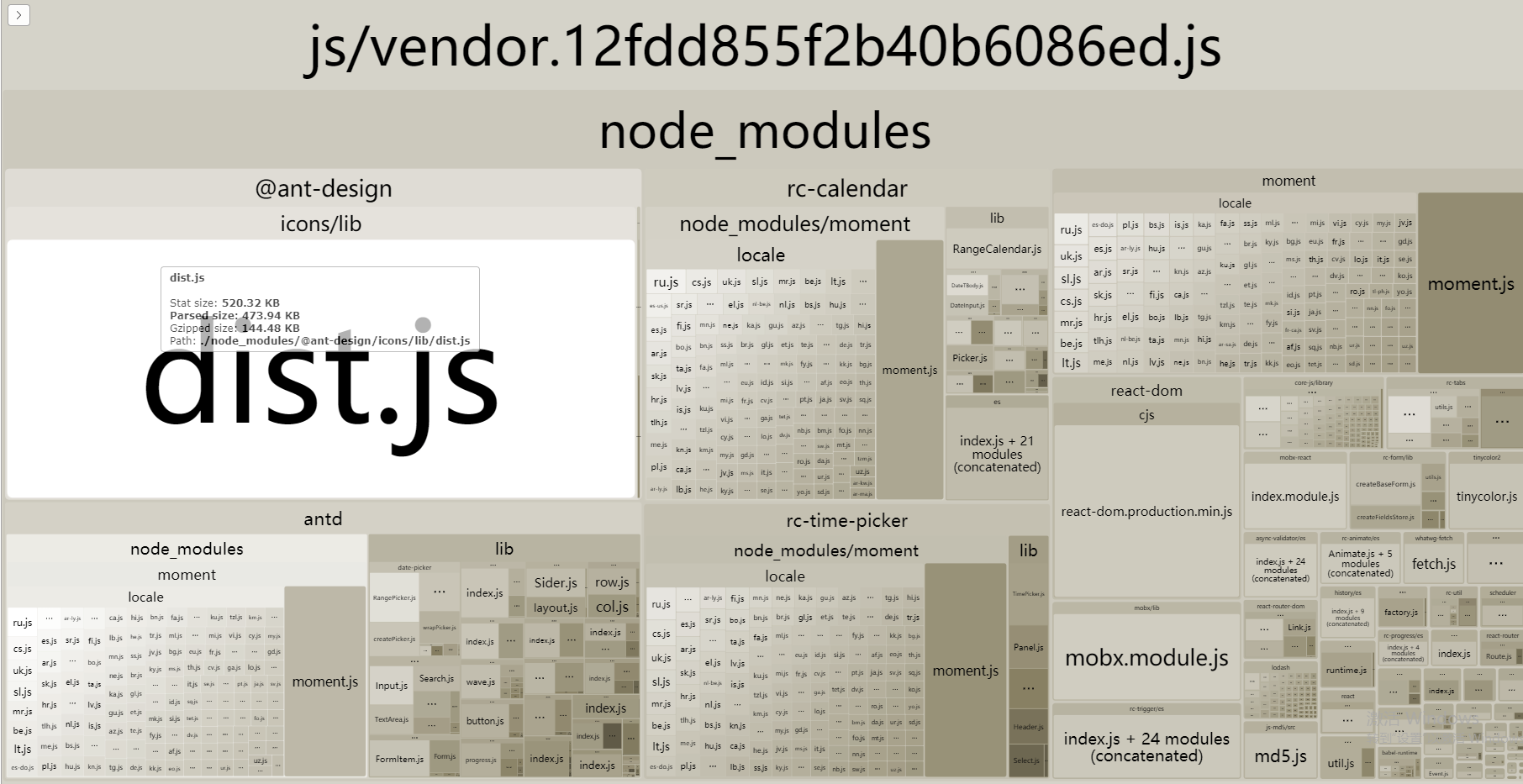The height and width of the screenshot is (784, 1523).
Task: Select moment.js block inside antd
Action: (x=324, y=681)
